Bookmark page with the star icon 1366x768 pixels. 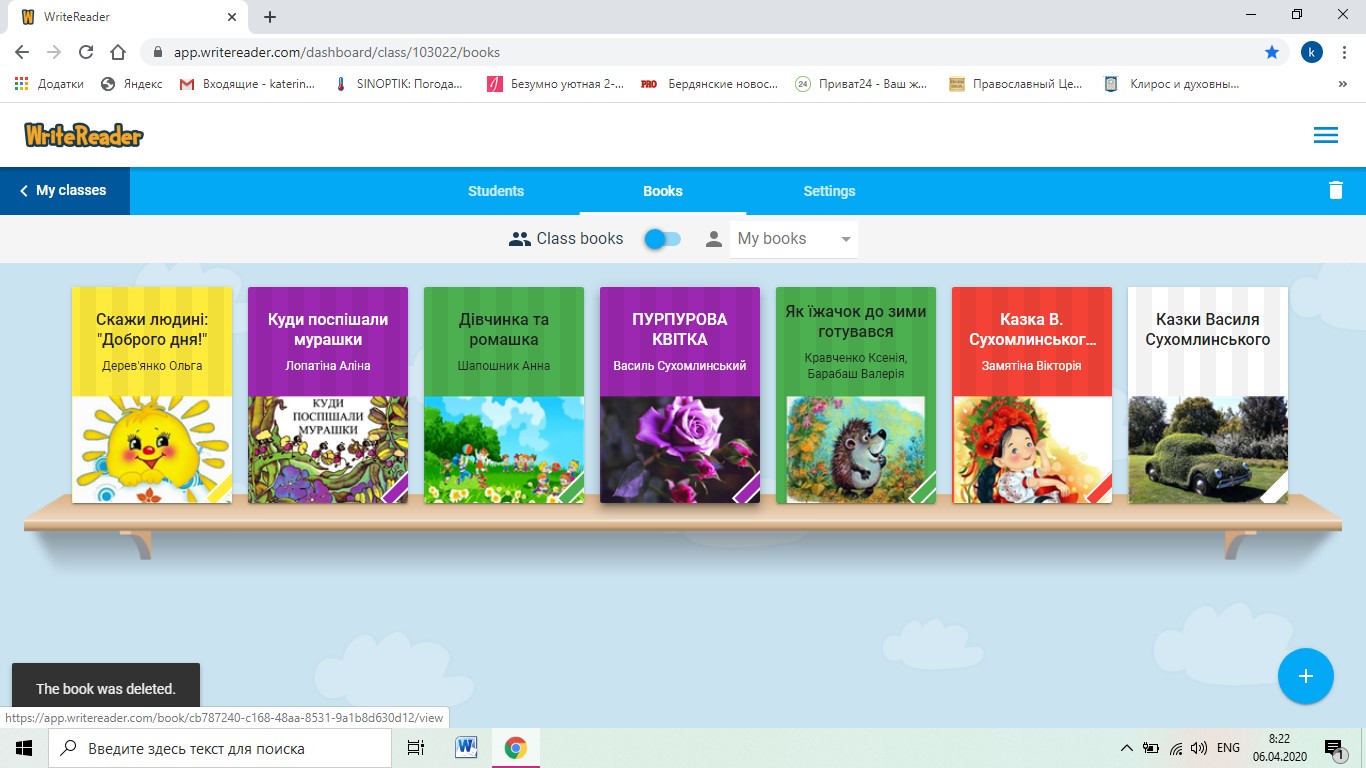[x=1272, y=52]
